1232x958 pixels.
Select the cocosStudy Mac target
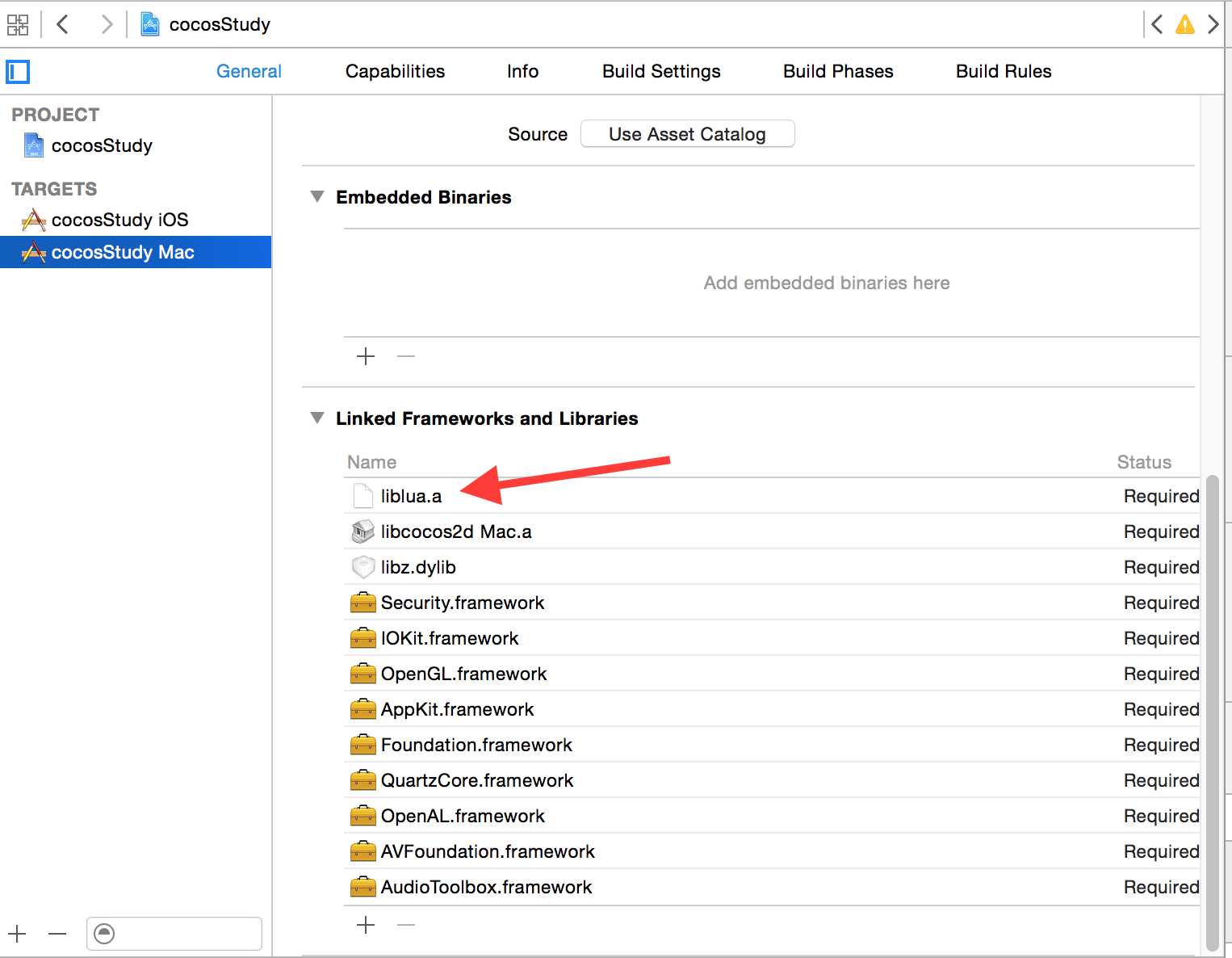(136, 252)
